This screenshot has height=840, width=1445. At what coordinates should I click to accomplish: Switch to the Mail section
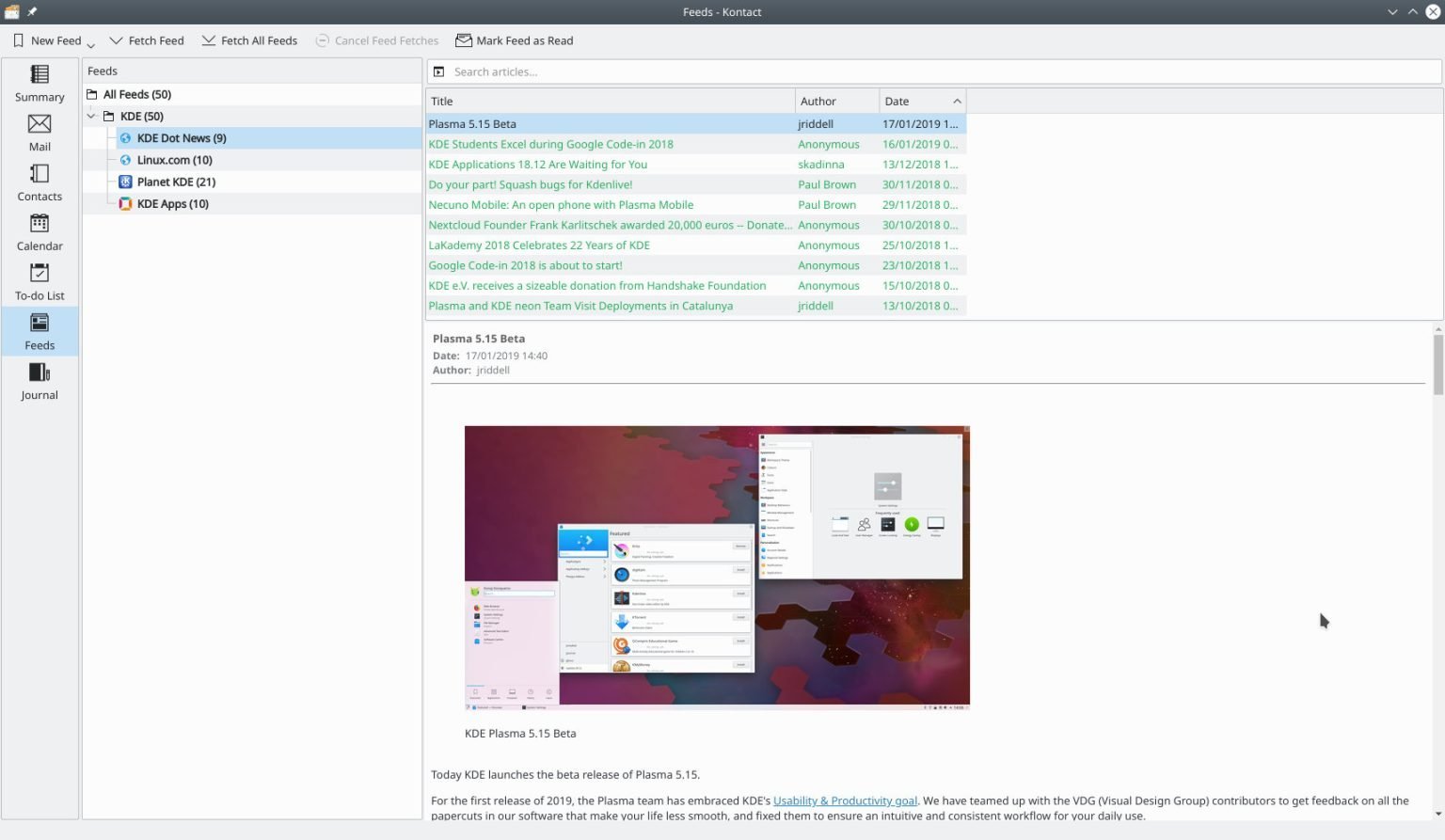pyautogui.click(x=39, y=135)
